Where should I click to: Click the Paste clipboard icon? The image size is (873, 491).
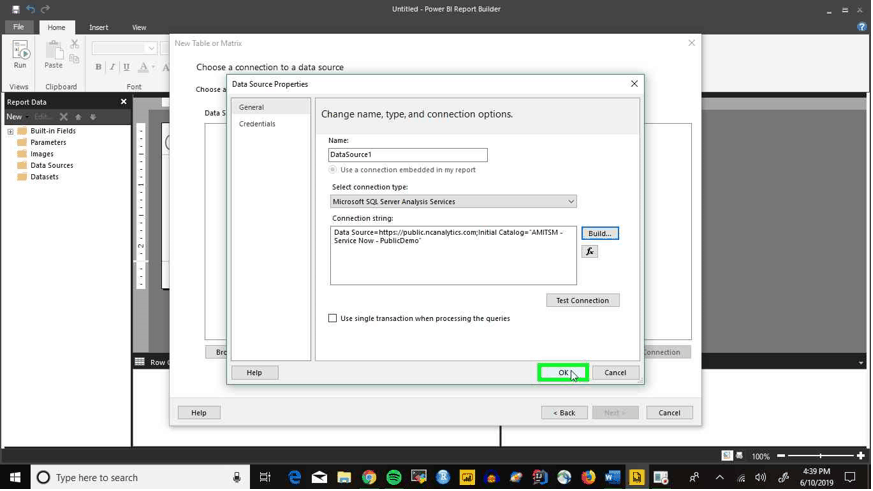53,55
